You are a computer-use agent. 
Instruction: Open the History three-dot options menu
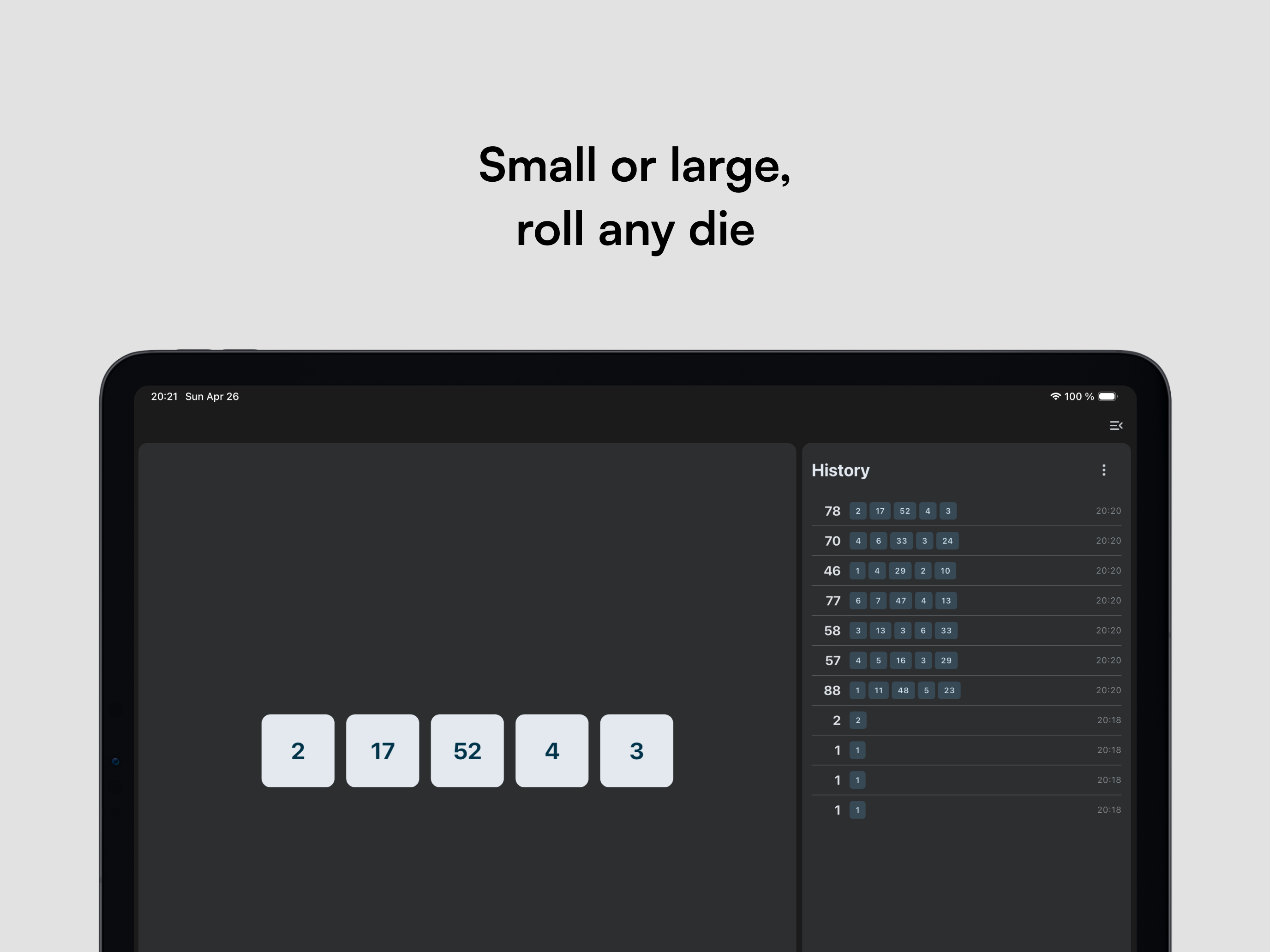click(x=1103, y=470)
